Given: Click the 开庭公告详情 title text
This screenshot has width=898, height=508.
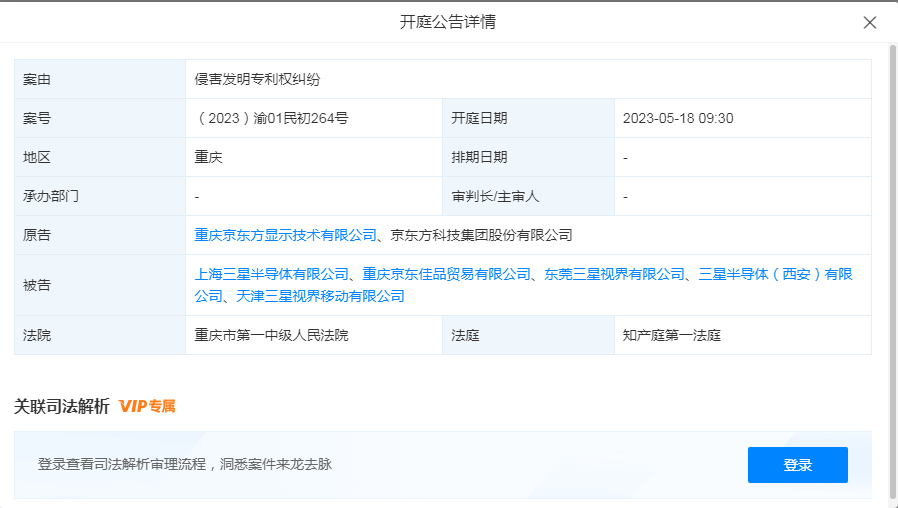Looking at the screenshot, I should tap(448, 22).
